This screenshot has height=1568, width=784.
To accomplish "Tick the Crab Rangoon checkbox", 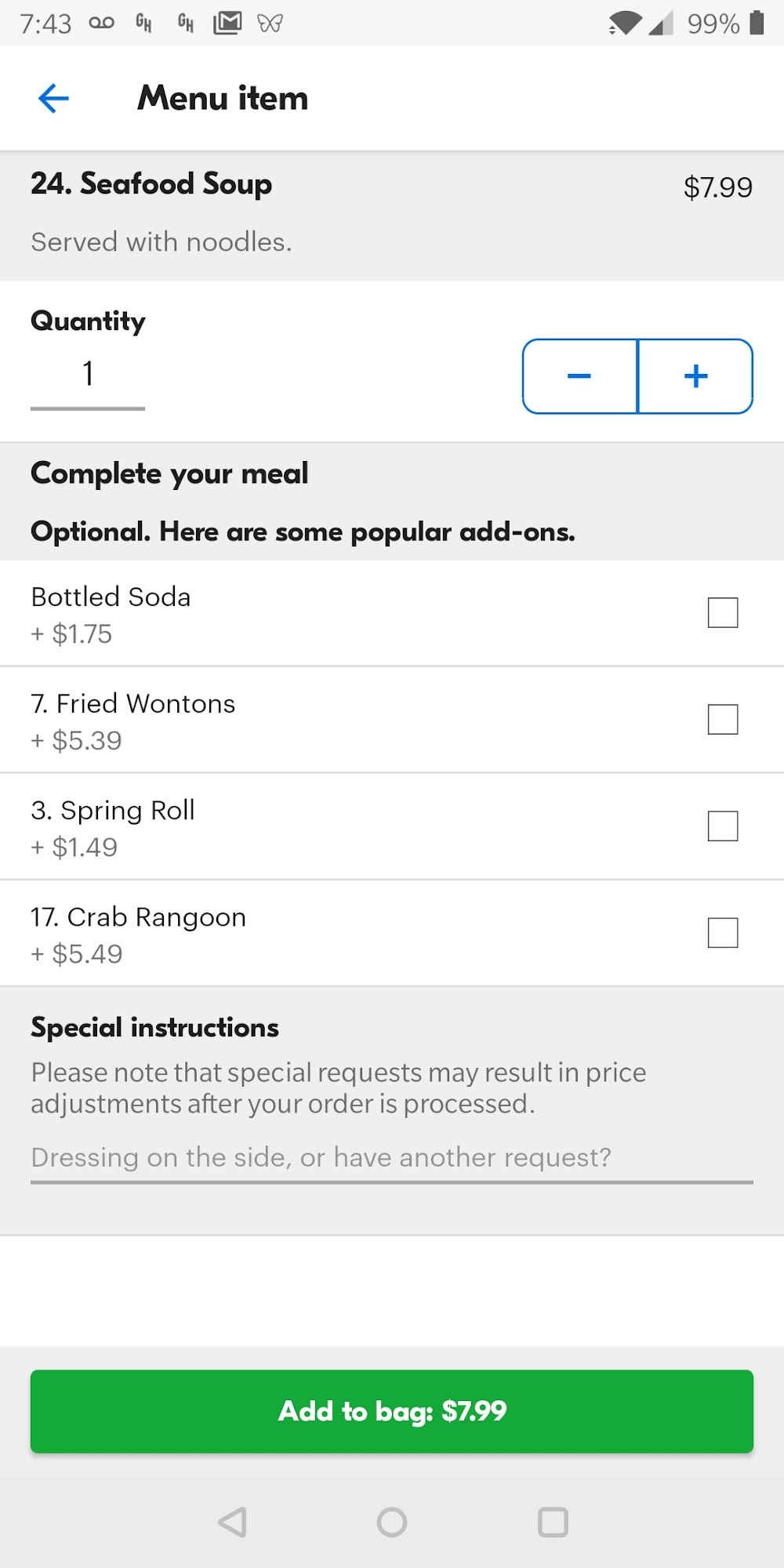I will click(723, 932).
